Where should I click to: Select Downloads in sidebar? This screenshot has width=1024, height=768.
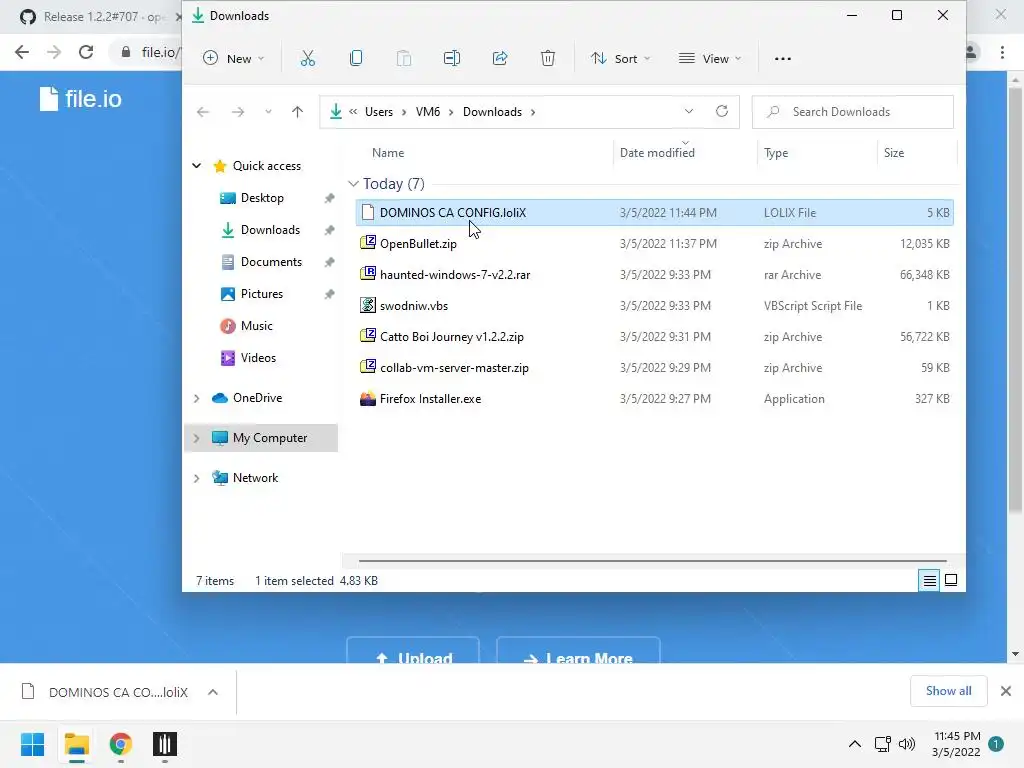tap(270, 230)
